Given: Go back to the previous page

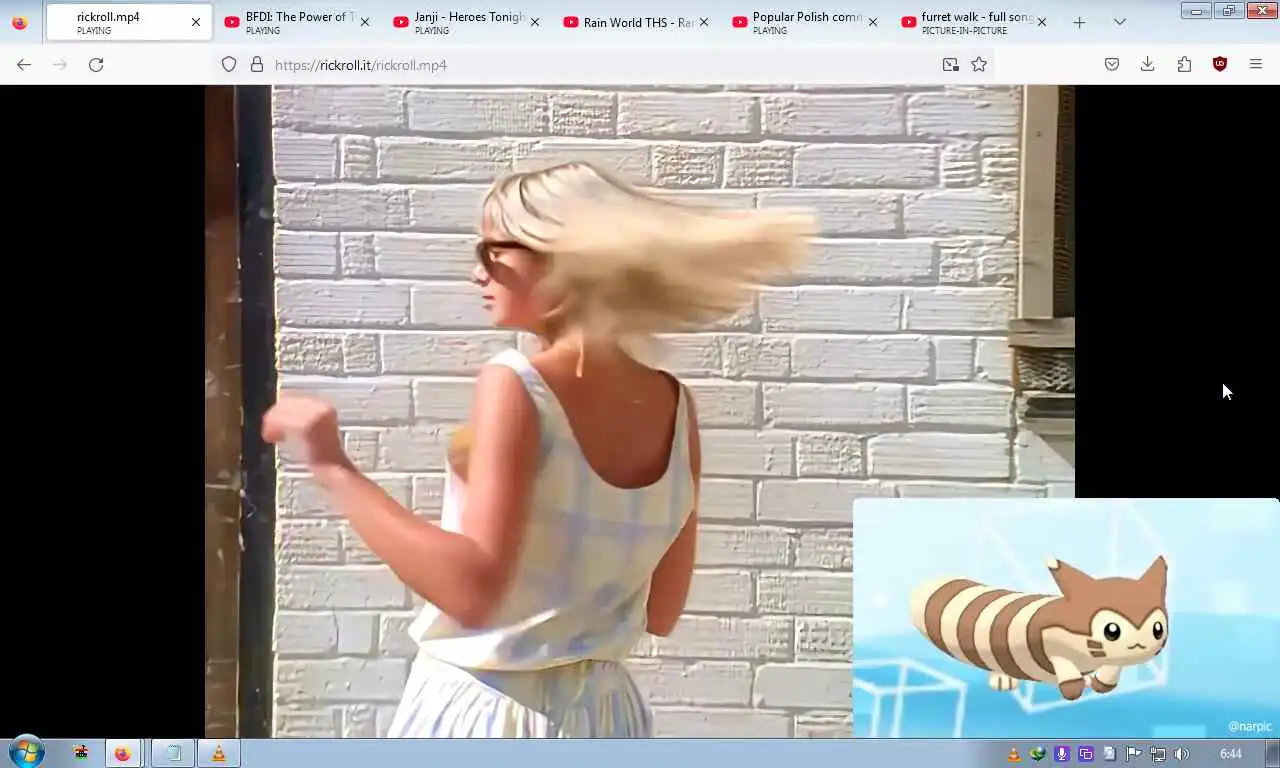Looking at the screenshot, I should pyautogui.click(x=24, y=65).
